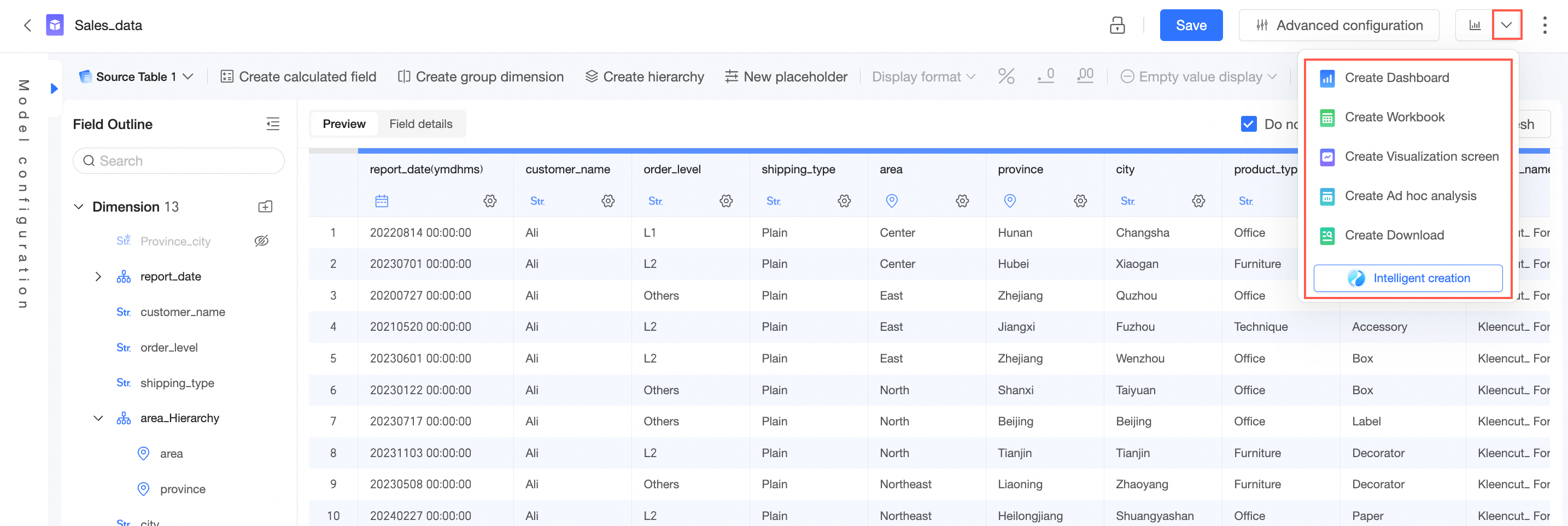Open Advanced configuration
Image resolution: width=1568 pixels, height=526 pixels.
[1338, 26]
